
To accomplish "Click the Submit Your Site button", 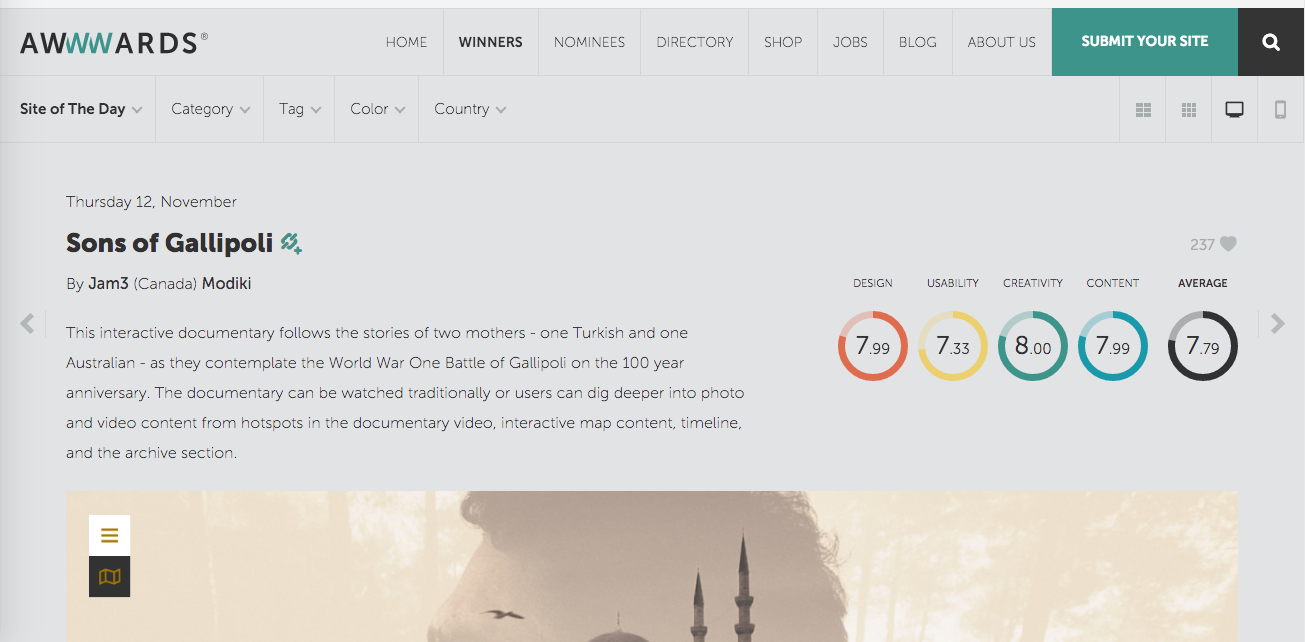I will pos(1145,42).
